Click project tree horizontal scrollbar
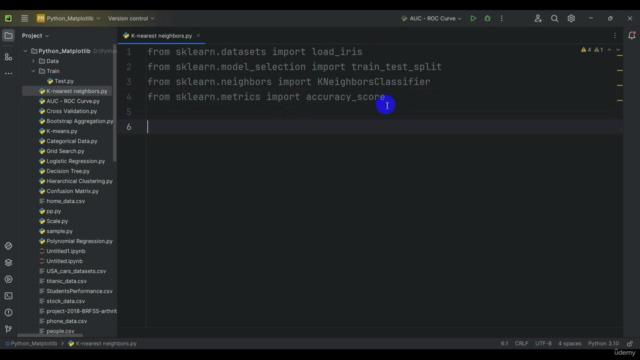This screenshot has height=360, width=640. 50,336
